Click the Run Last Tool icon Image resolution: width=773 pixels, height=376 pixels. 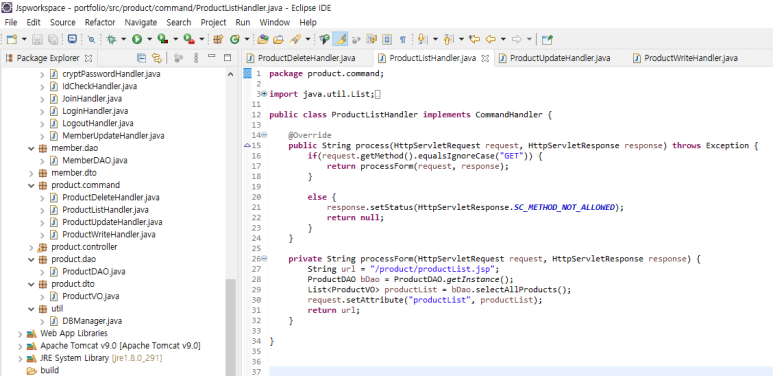pyautogui.click(x=188, y=39)
